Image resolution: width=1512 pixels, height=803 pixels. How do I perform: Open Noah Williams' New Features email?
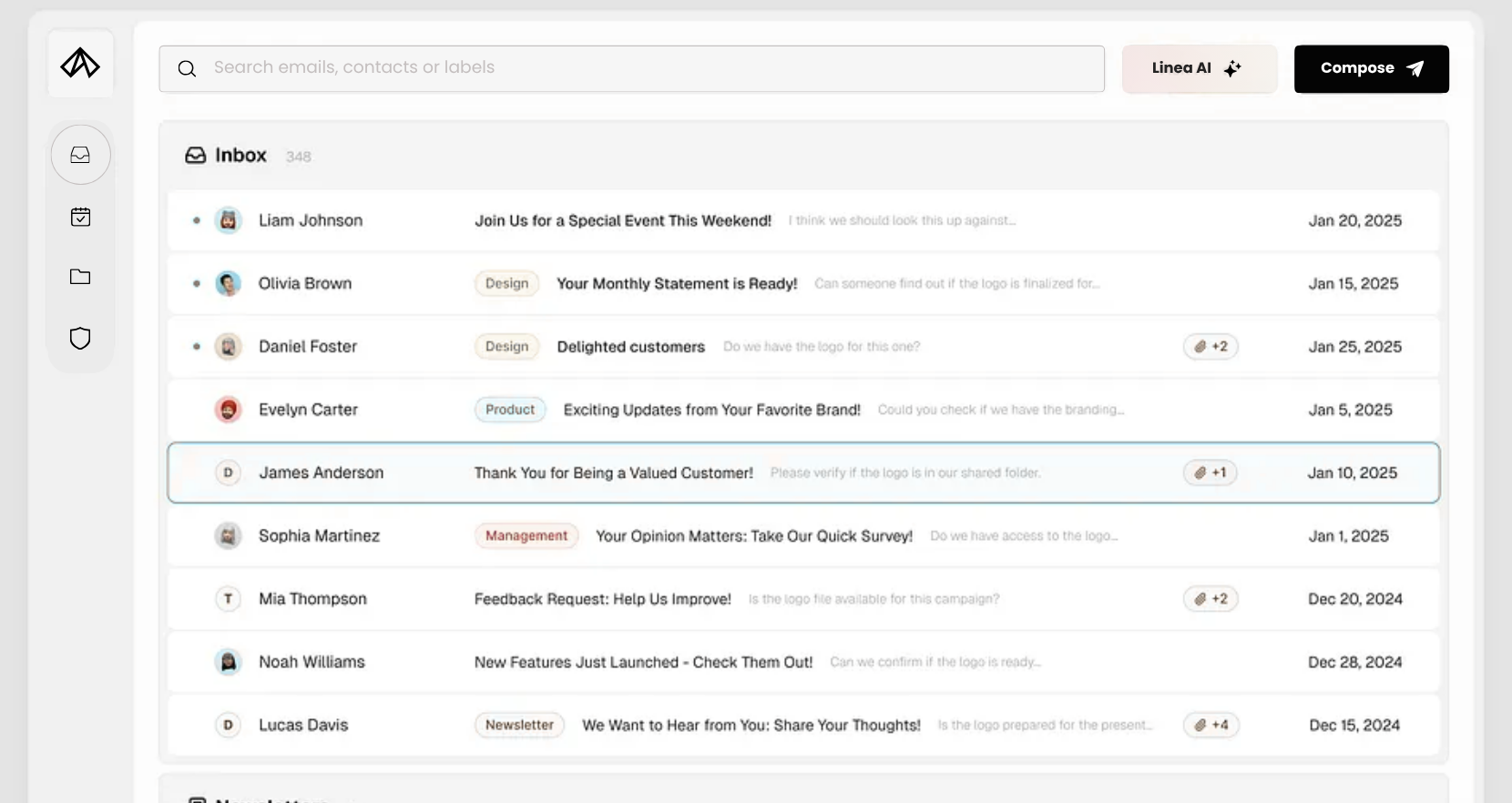pyautogui.click(x=803, y=662)
